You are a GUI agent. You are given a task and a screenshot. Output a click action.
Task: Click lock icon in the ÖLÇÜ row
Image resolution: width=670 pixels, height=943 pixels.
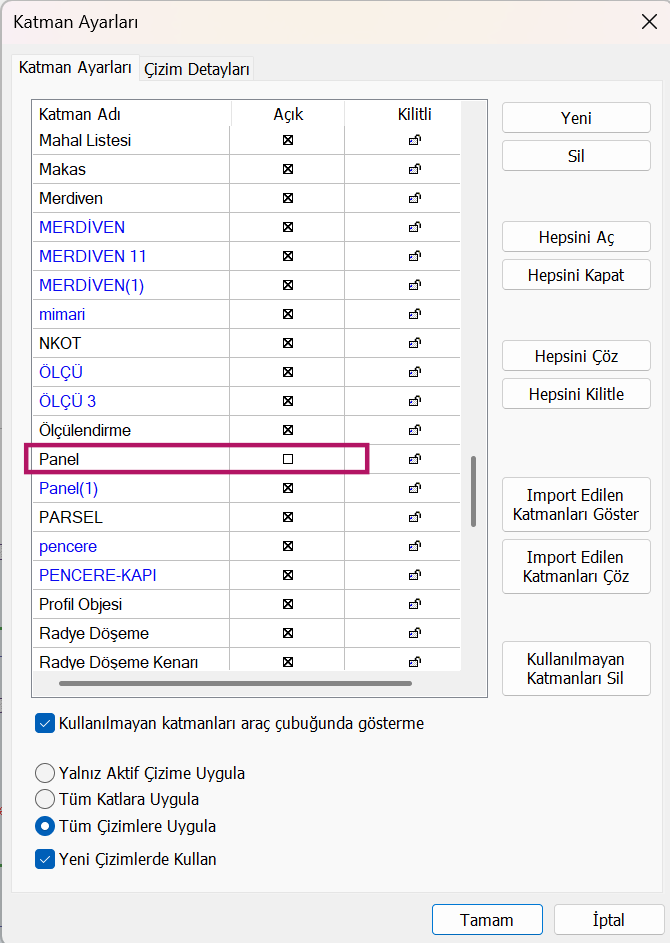pyautogui.click(x=414, y=372)
